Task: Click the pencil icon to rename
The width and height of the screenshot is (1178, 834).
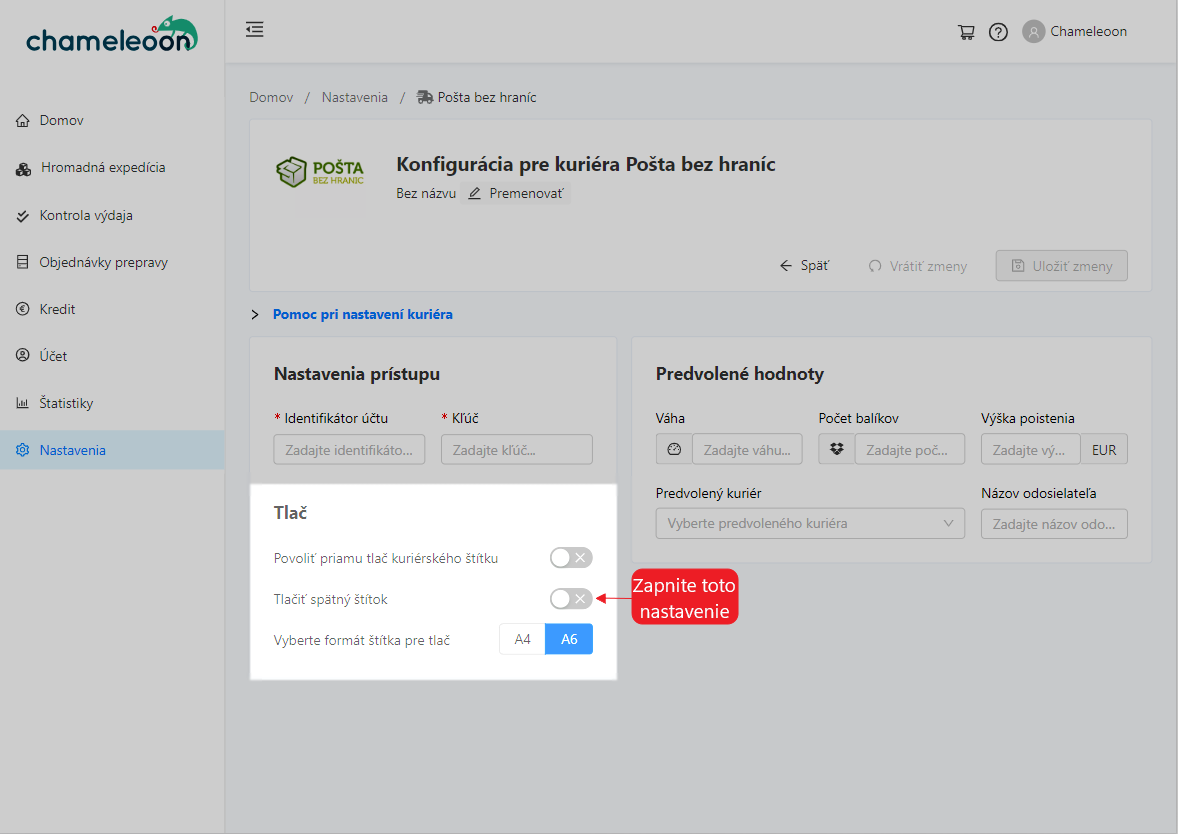Action: pos(475,193)
